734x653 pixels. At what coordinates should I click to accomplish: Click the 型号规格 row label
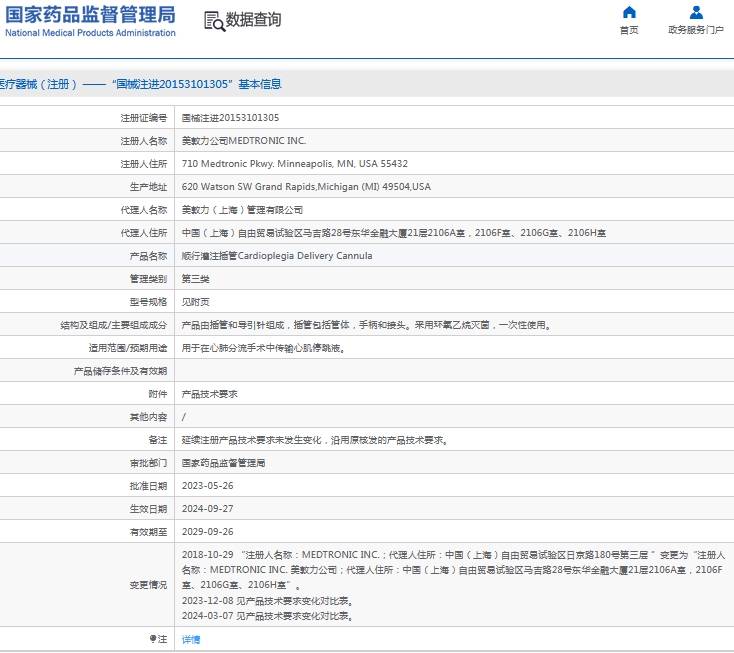click(x=148, y=302)
